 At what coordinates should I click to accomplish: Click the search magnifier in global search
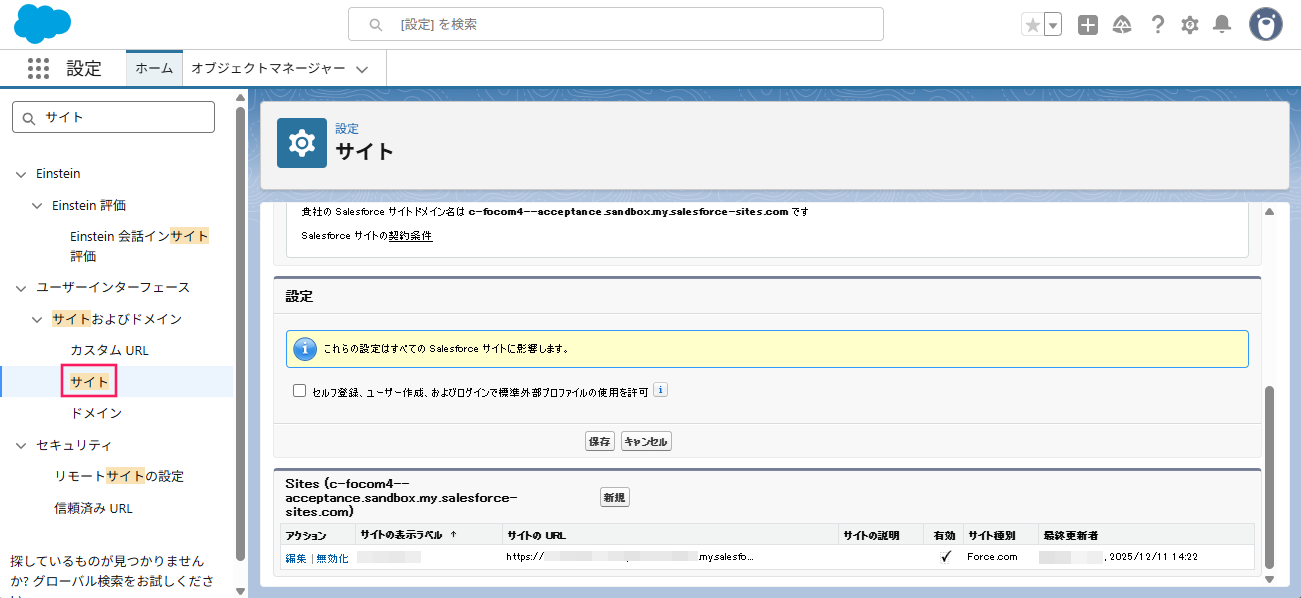376,24
